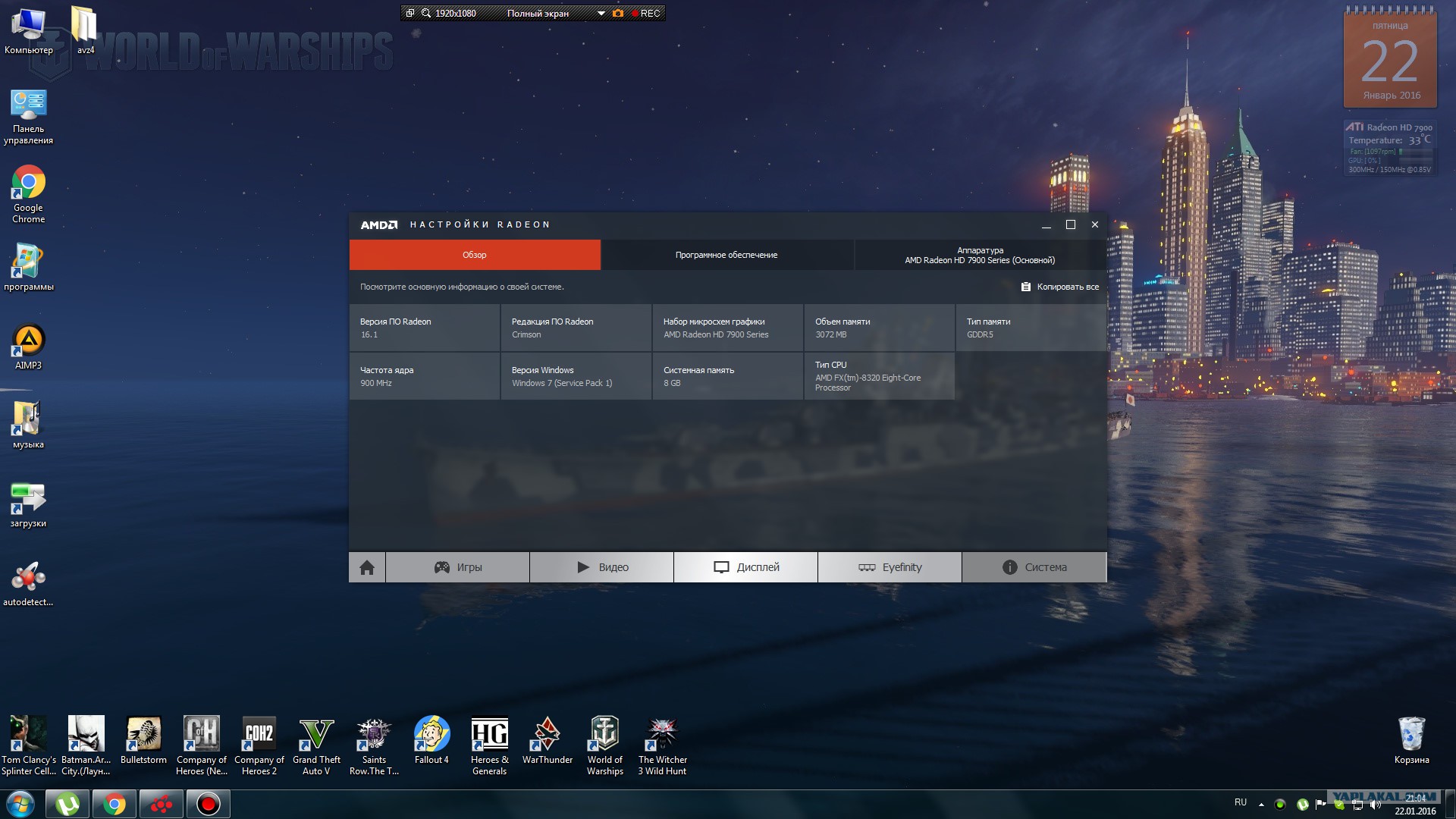The height and width of the screenshot is (819, 1456).
Task: Open the volume control in the tray
Action: [x=1376, y=804]
